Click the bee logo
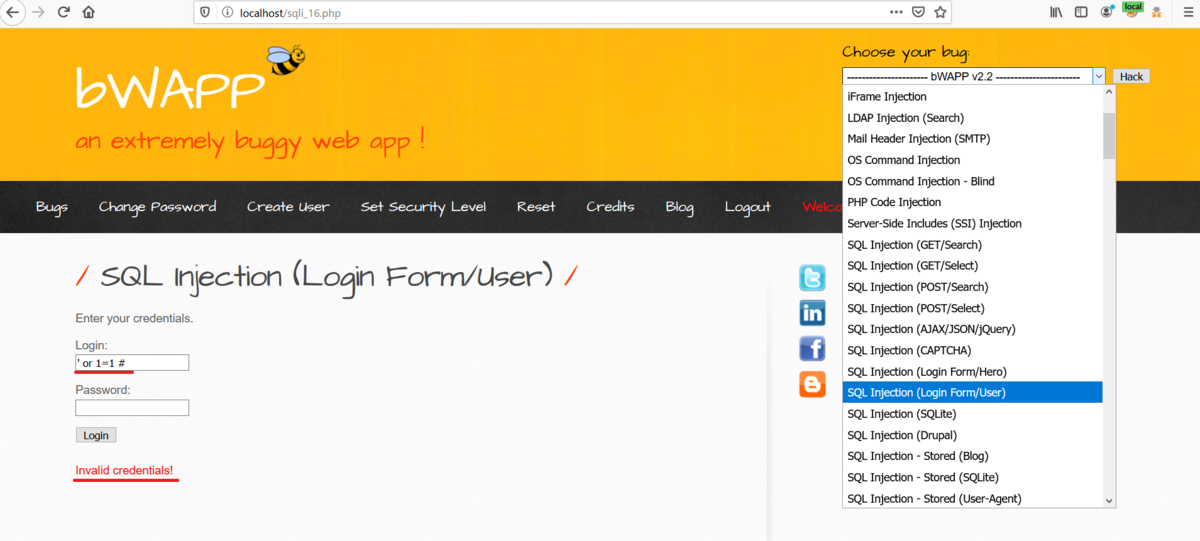Image resolution: width=1200 pixels, height=541 pixels. point(286,61)
